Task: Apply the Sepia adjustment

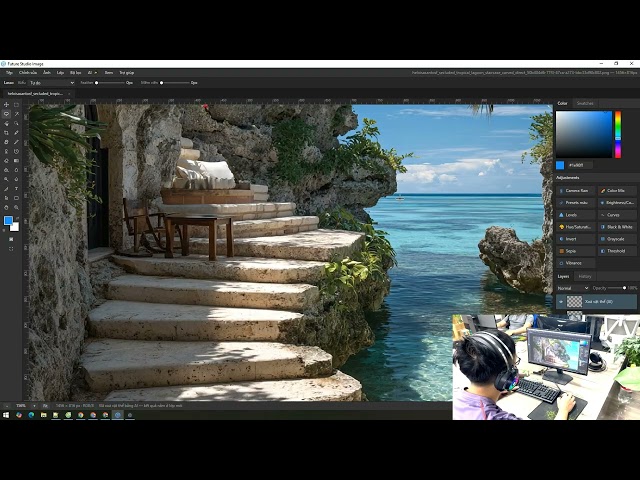Action: click(576, 251)
